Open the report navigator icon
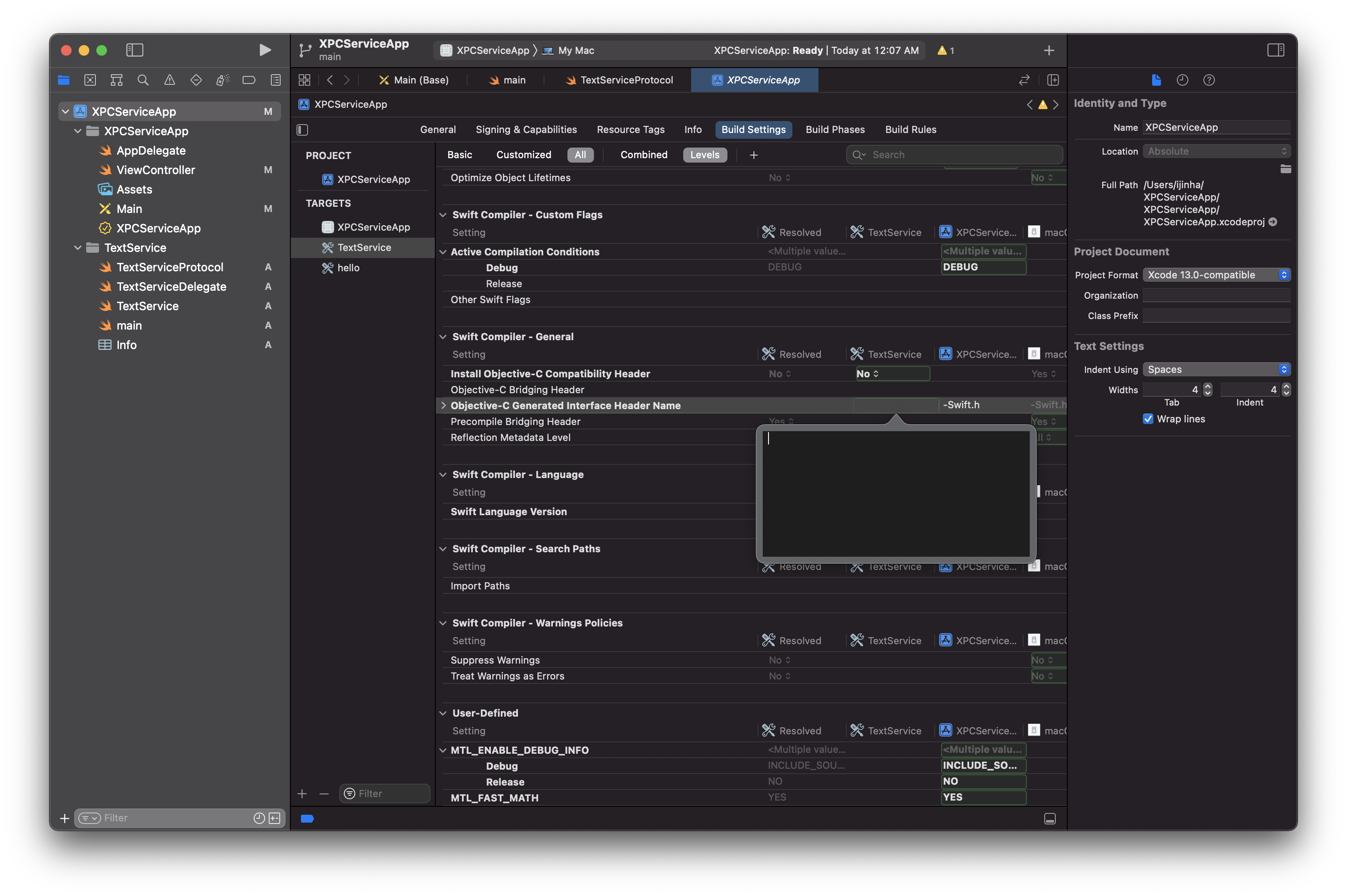 pos(275,80)
